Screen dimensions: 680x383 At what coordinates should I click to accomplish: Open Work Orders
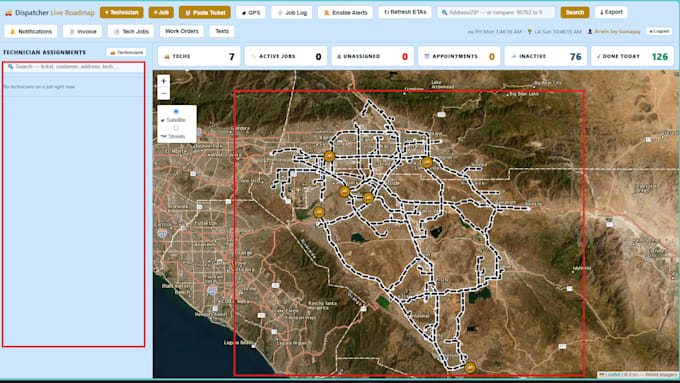coord(182,31)
